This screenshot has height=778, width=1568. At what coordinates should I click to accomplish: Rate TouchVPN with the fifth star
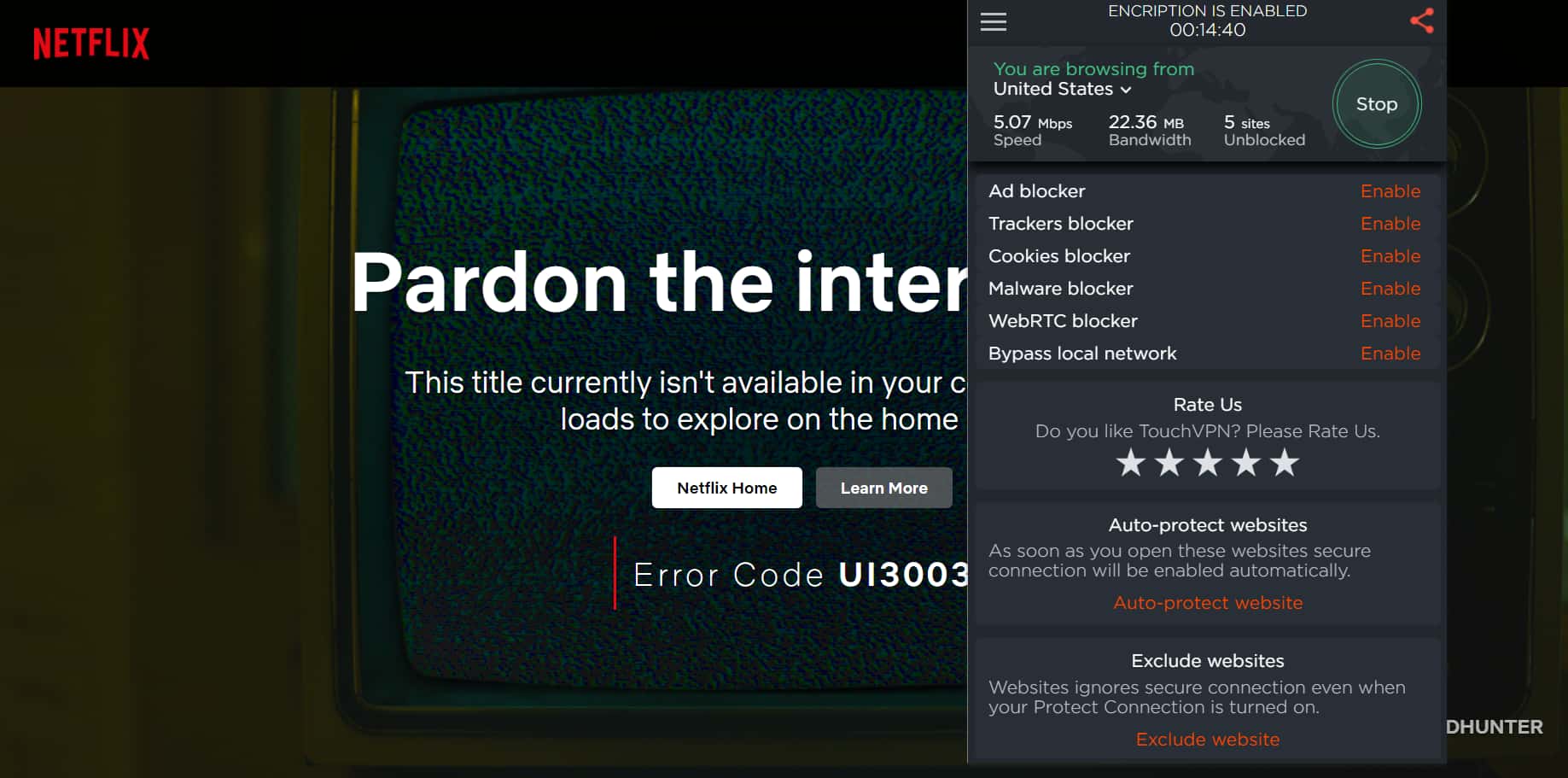(1285, 463)
